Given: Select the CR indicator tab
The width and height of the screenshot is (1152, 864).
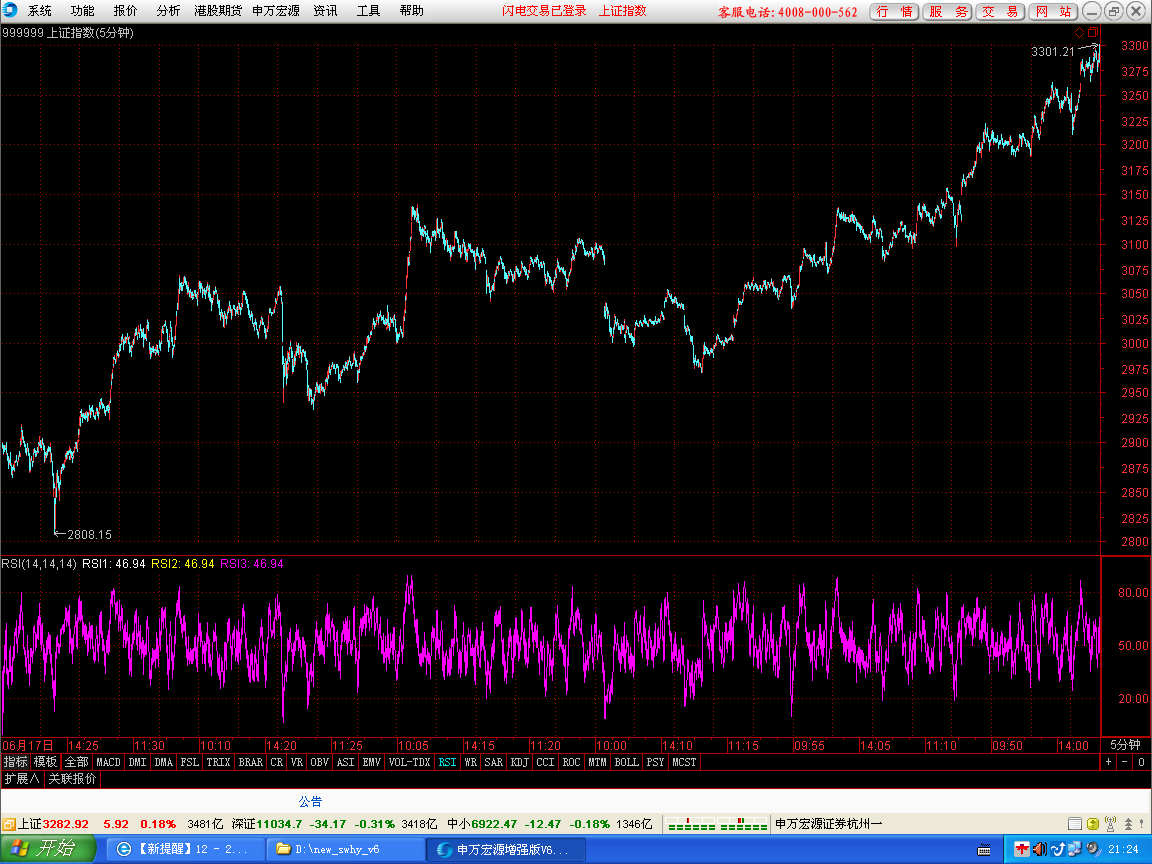Looking at the screenshot, I should 276,762.
